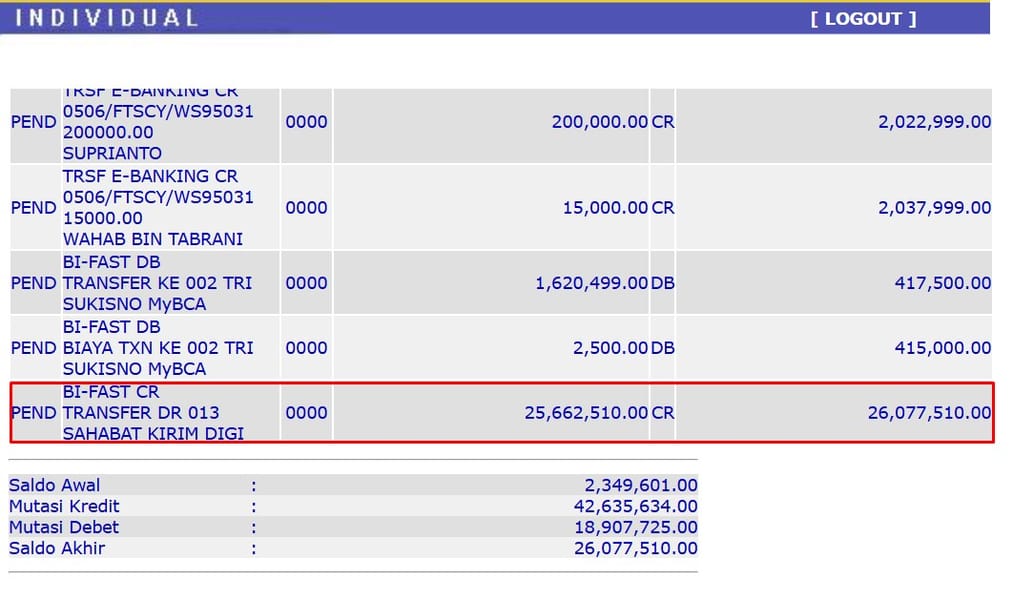Click BIAYA TXN KE 002 TRI description
The width and height of the screenshot is (1012, 600).
pos(157,348)
